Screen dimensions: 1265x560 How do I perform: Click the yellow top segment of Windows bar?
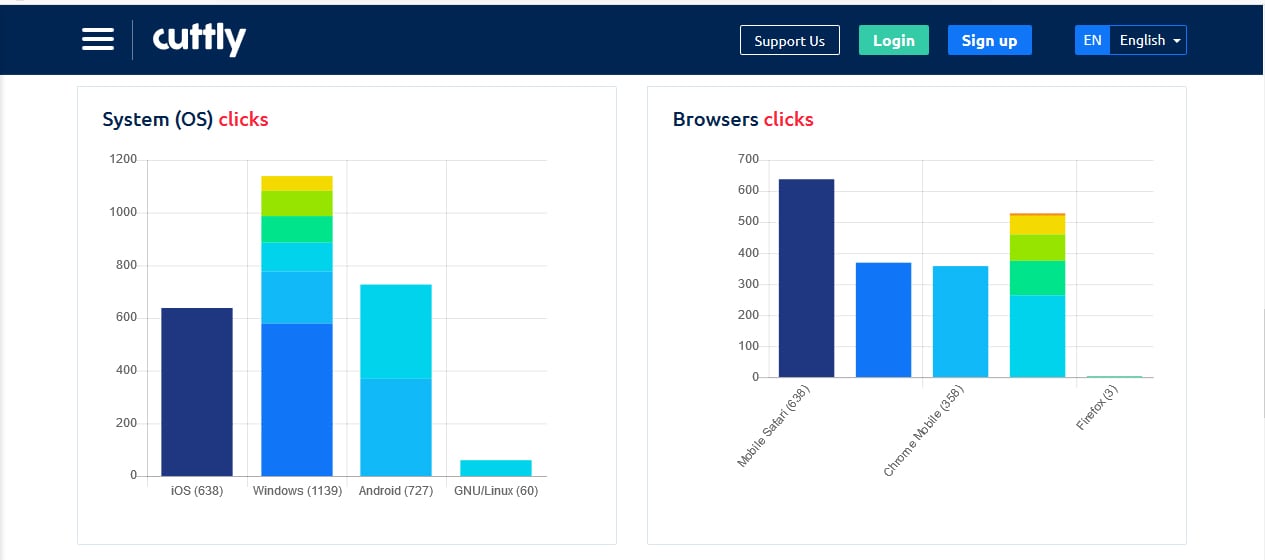[297, 183]
